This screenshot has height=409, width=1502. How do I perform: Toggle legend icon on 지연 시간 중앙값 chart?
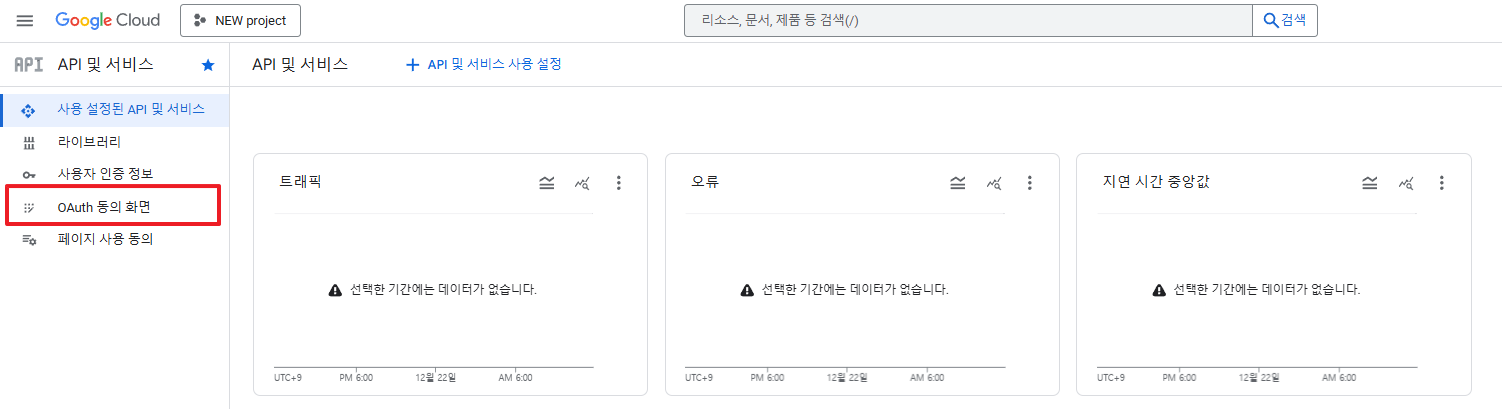pyautogui.click(x=1369, y=183)
